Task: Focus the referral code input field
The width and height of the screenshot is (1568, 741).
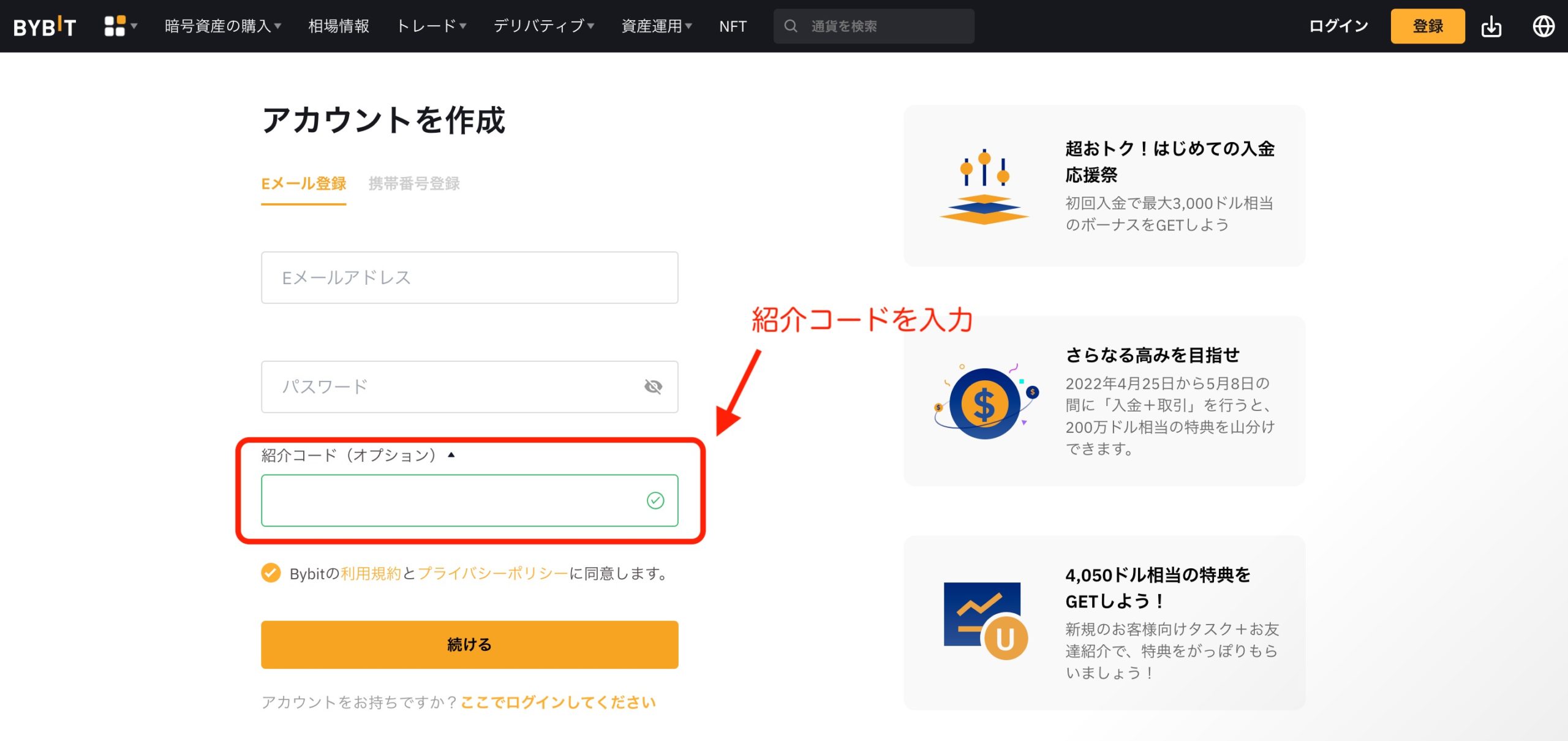Action: coord(470,500)
